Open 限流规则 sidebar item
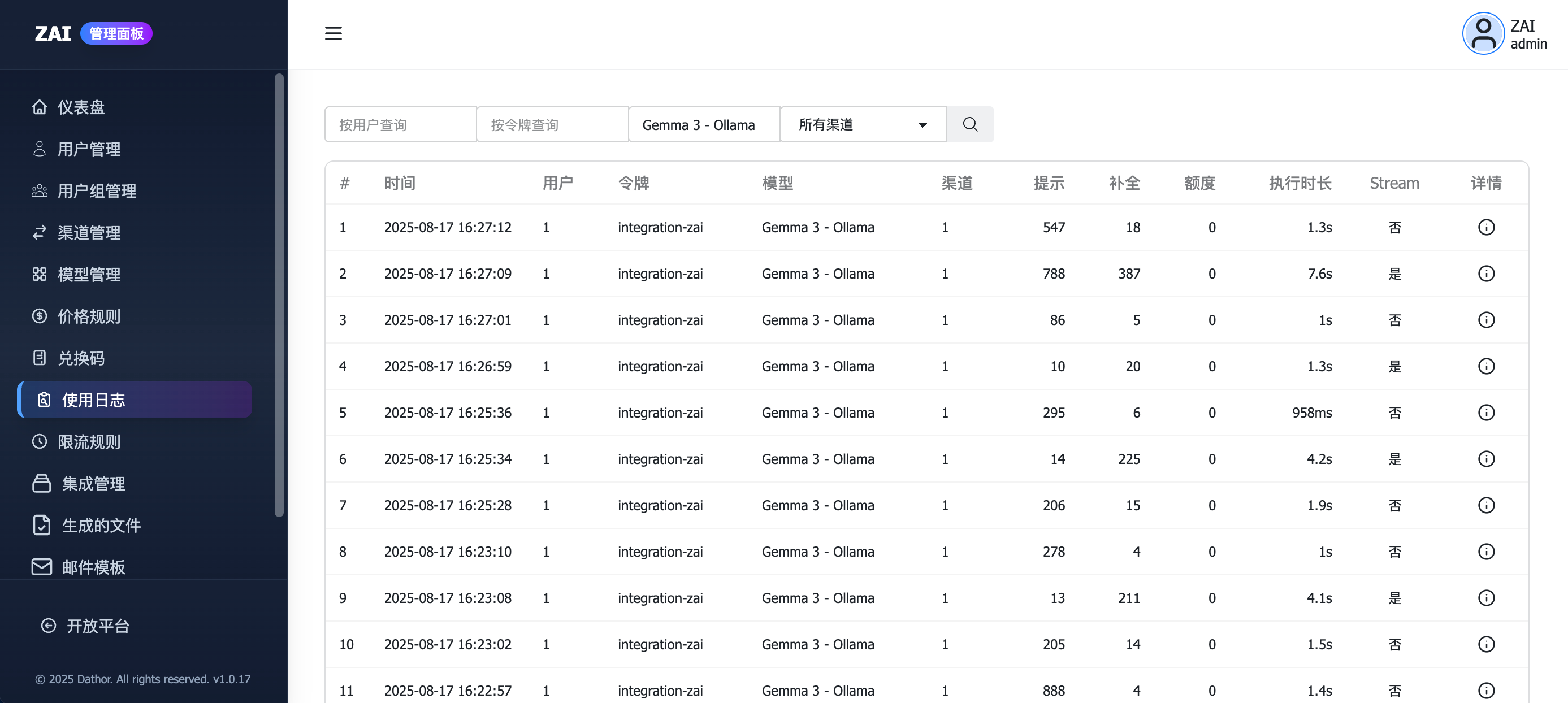Screen dimensions: 1568x703 coord(88,442)
